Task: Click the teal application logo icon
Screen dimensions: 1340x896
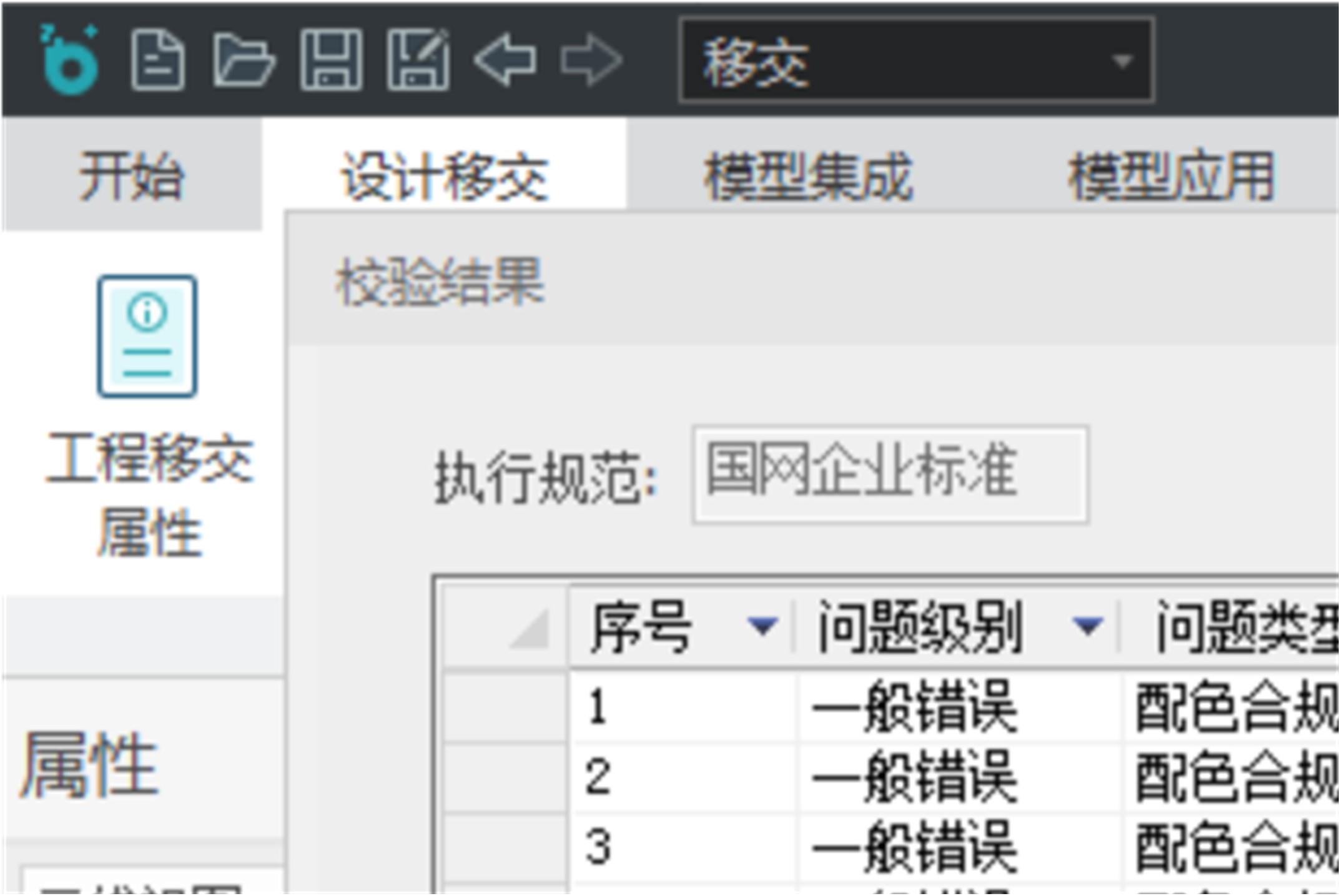Action: click(x=69, y=60)
